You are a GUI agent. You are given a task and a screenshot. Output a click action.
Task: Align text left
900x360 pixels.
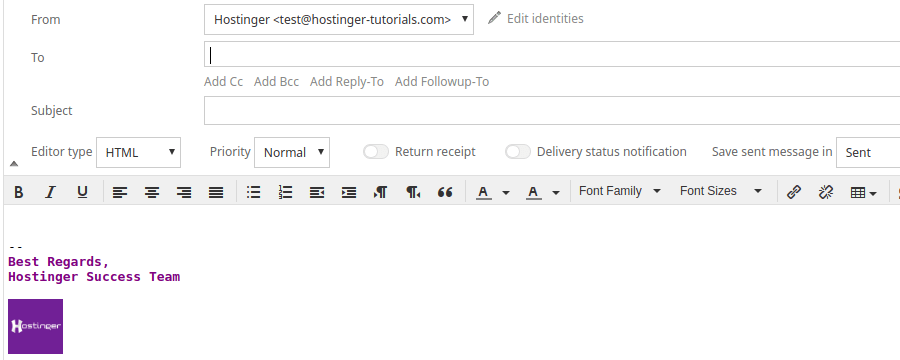coord(119,192)
